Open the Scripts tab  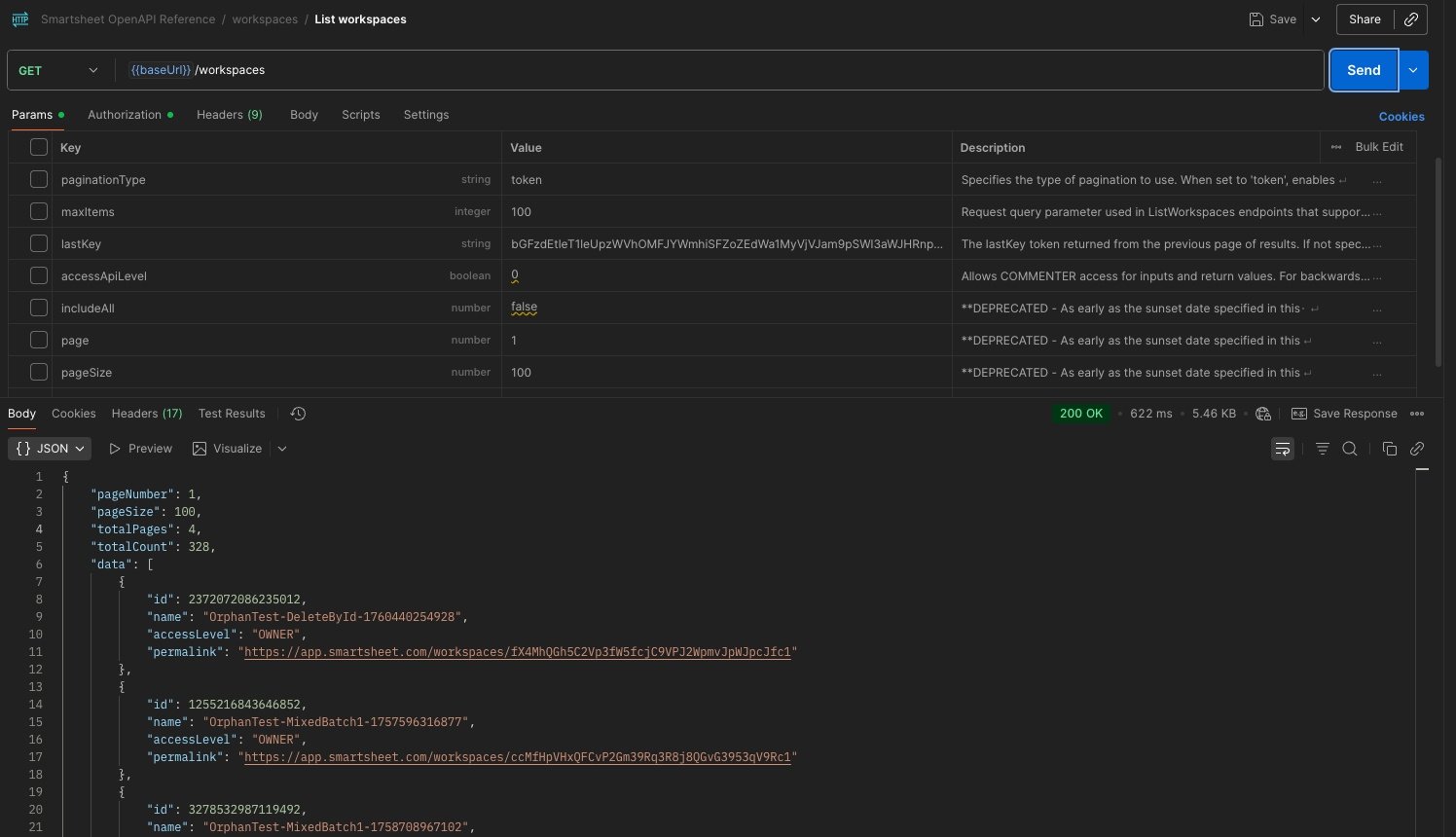tap(361, 115)
